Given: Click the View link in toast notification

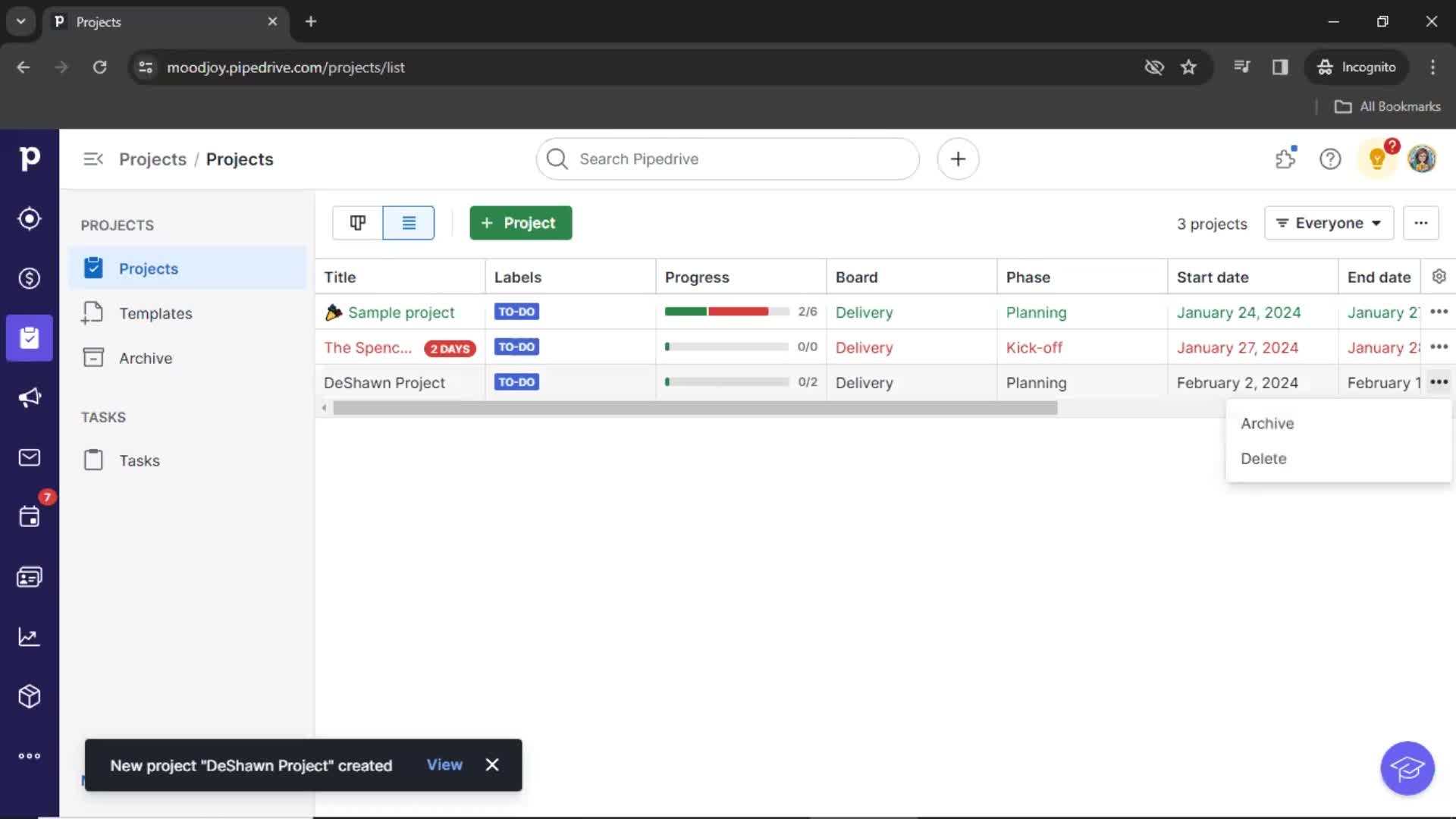Looking at the screenshot, I should click(x=445, y=764).
